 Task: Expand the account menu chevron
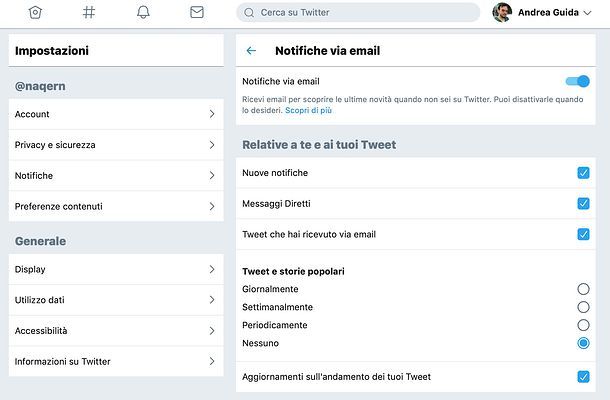[x=587, y=13]
